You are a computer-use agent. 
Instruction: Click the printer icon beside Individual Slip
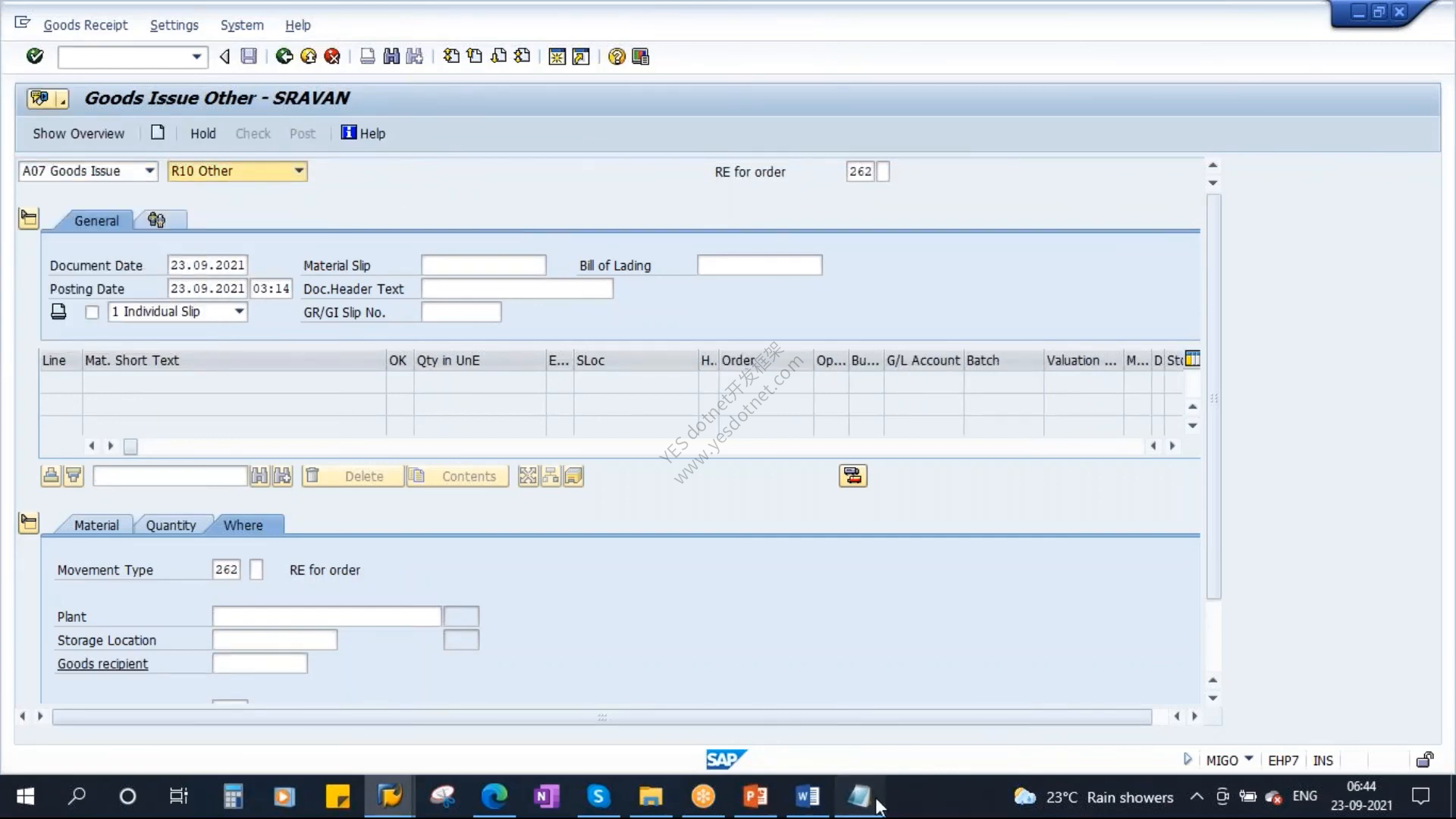[x=58, y=312]
